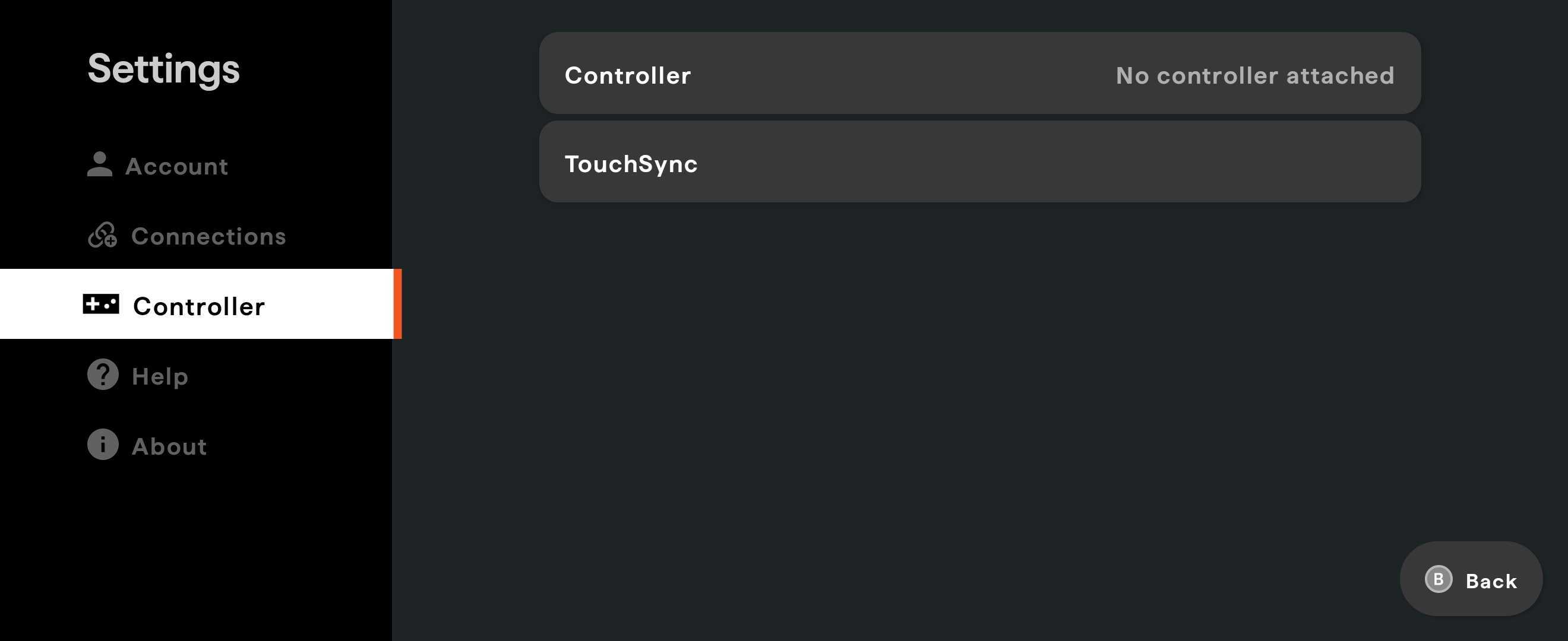Select the About info icon
This screenshot has height=641, width=1568.
101,445
